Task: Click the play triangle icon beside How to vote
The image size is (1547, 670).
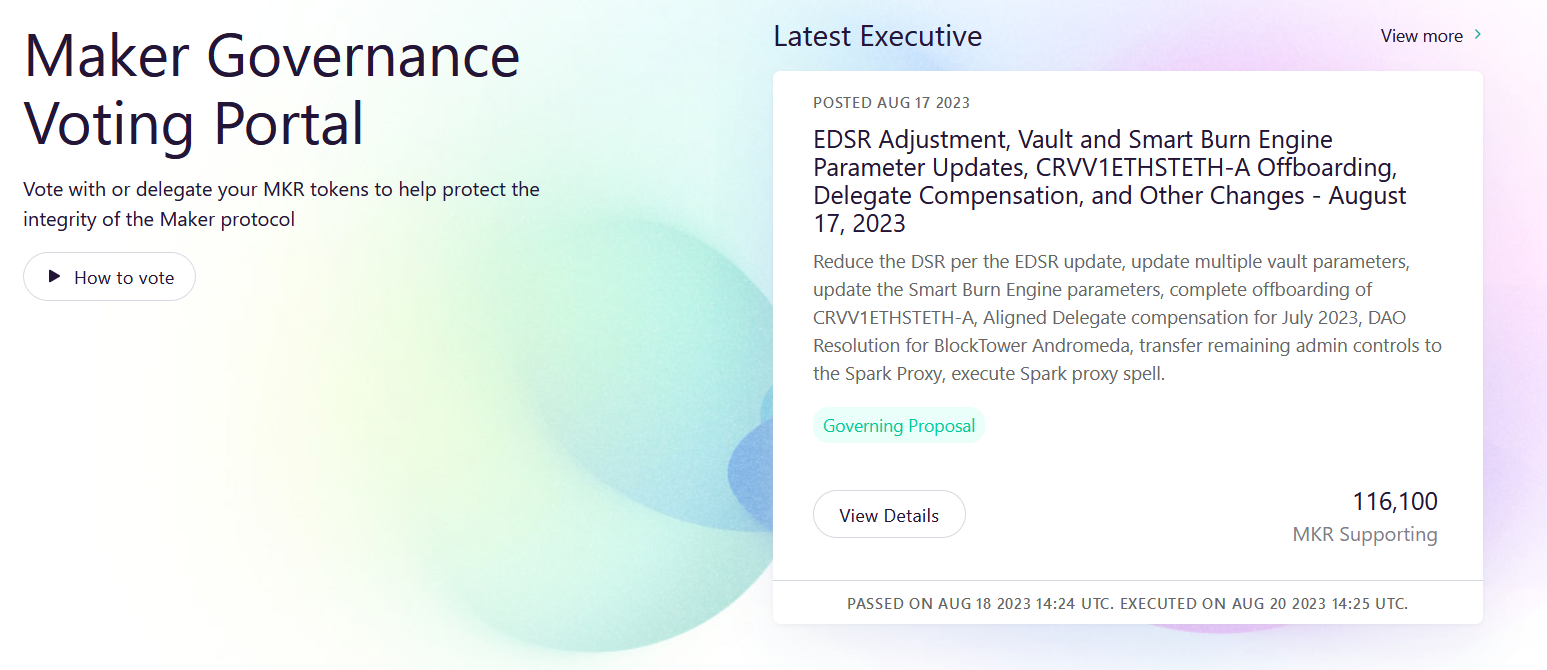Action: coord(53,276)
